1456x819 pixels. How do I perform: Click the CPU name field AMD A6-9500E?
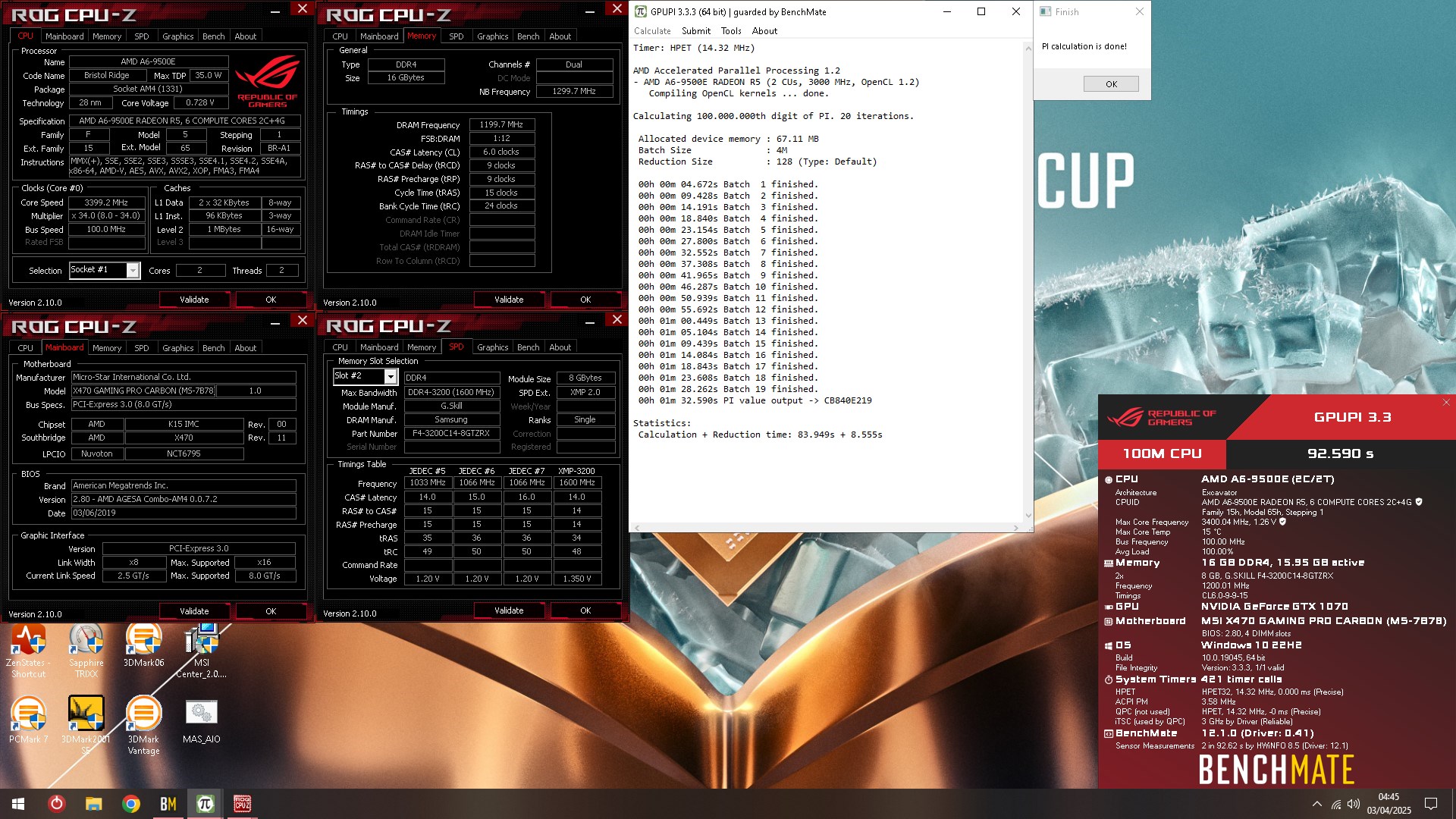pyautogui.click(x=149, y=62)
